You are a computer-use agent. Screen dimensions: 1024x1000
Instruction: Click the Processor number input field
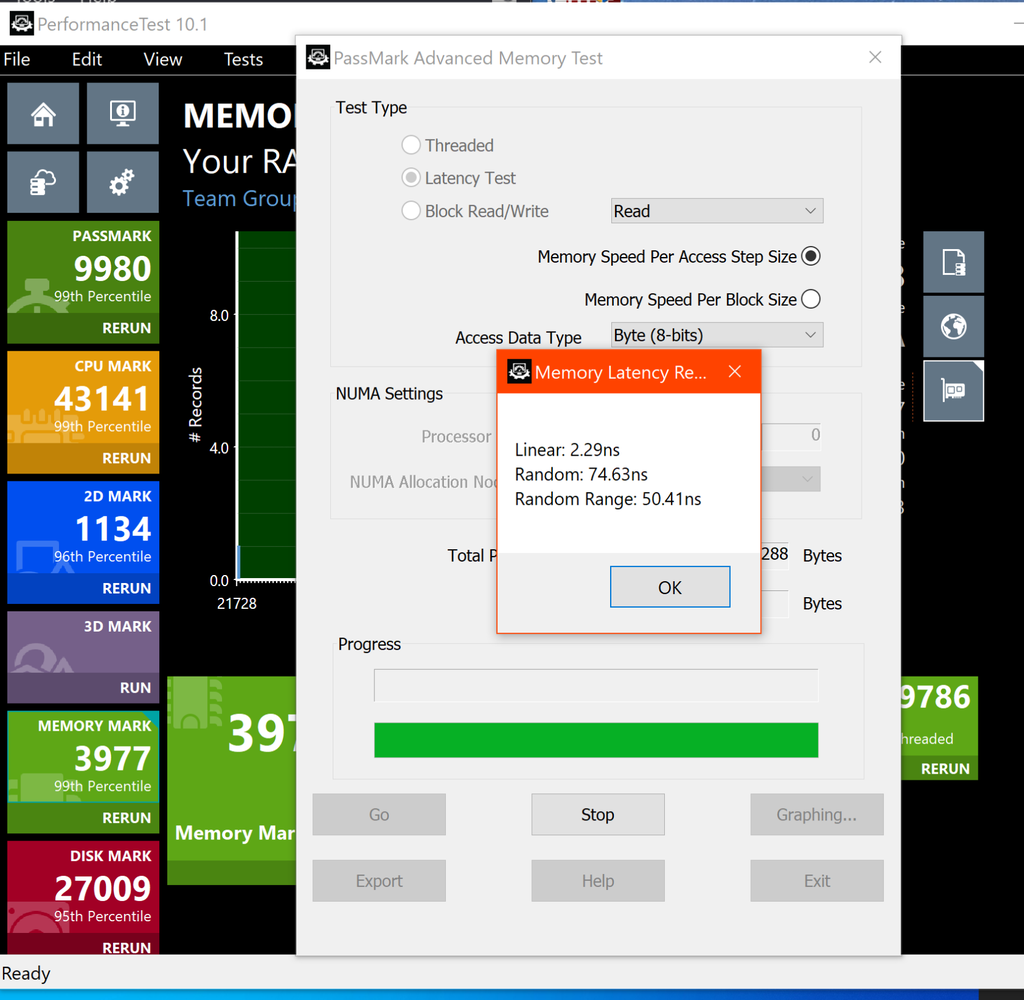(x=791, y=436)
